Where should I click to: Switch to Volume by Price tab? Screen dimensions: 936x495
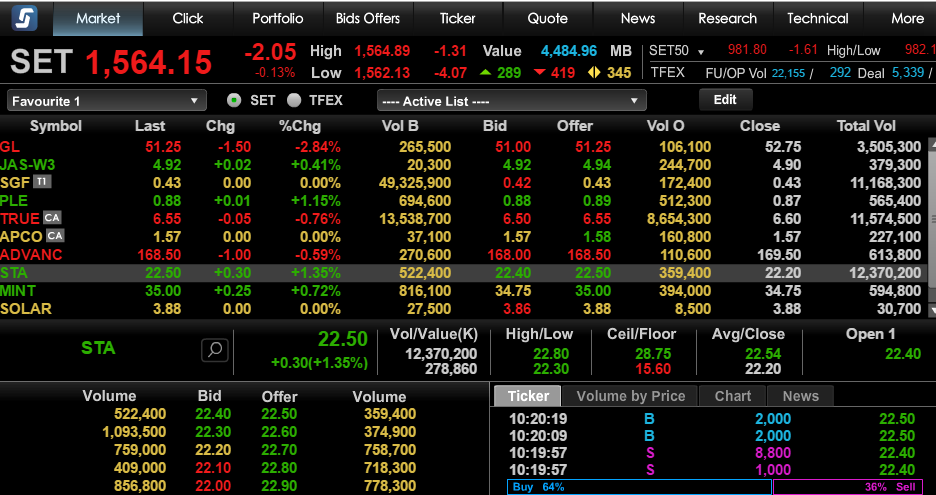click(630, 396)
